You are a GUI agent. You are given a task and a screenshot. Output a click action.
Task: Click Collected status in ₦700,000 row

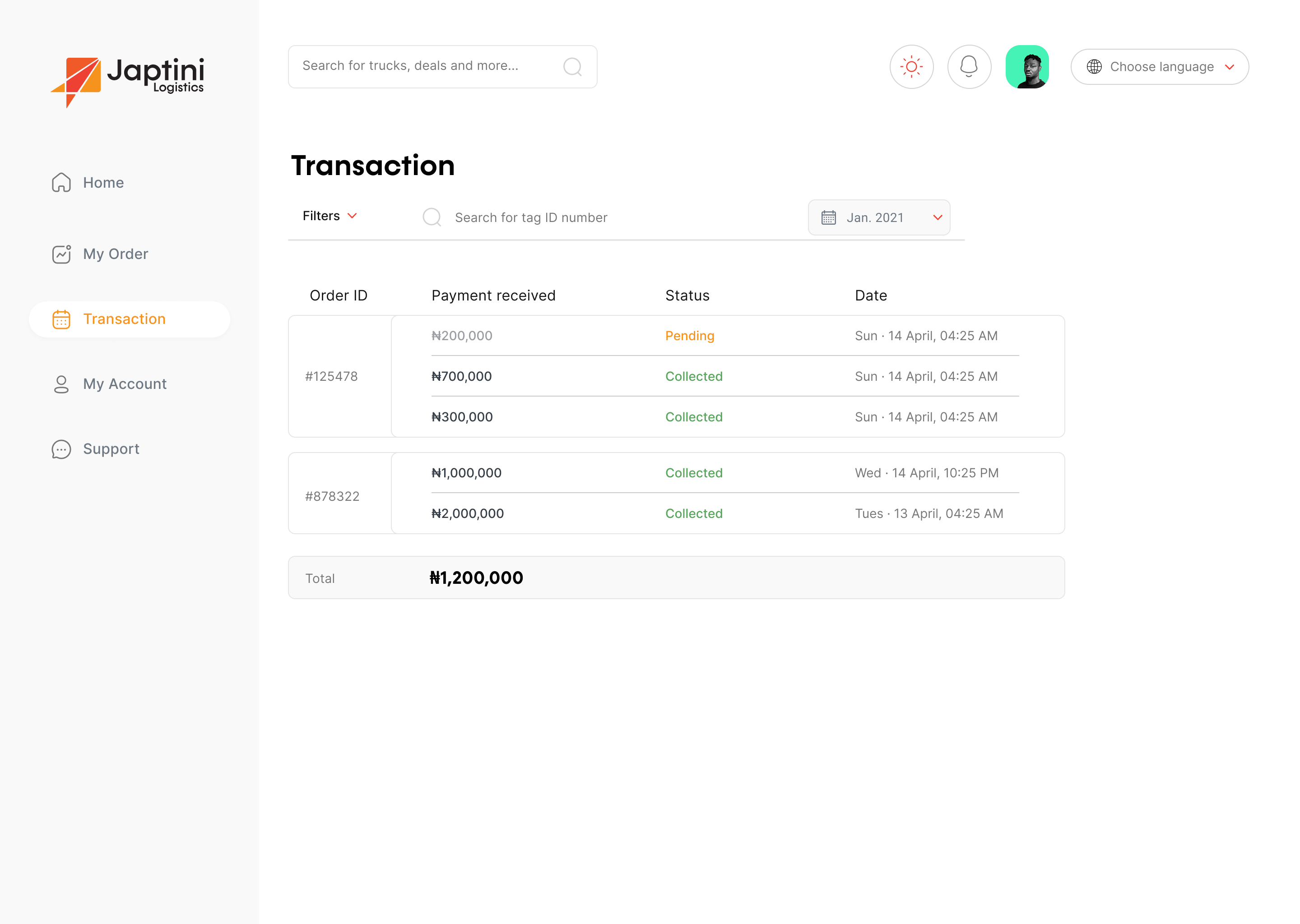(694, 377)
